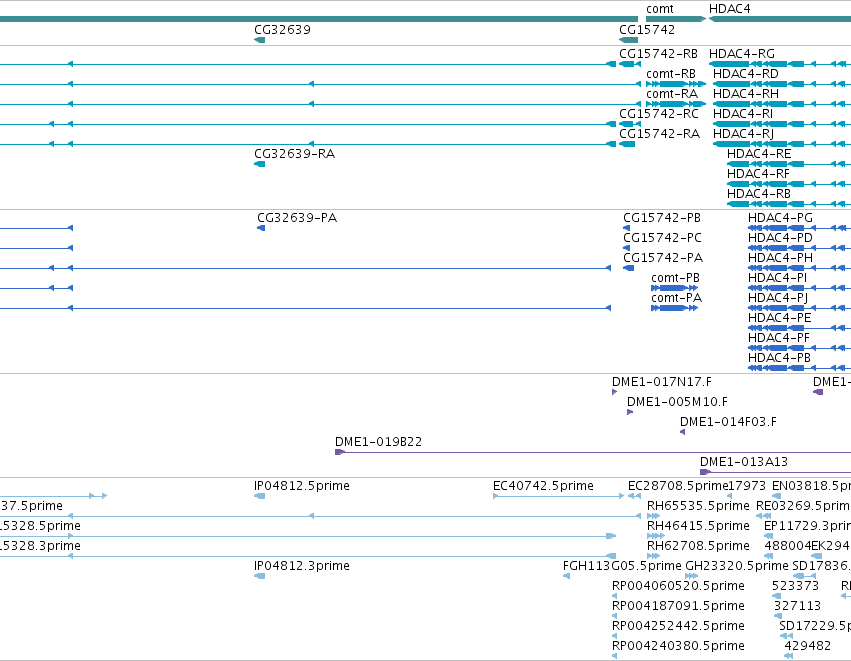Select the 429482 EST label

pyautogui.click(x=808, y=647)
